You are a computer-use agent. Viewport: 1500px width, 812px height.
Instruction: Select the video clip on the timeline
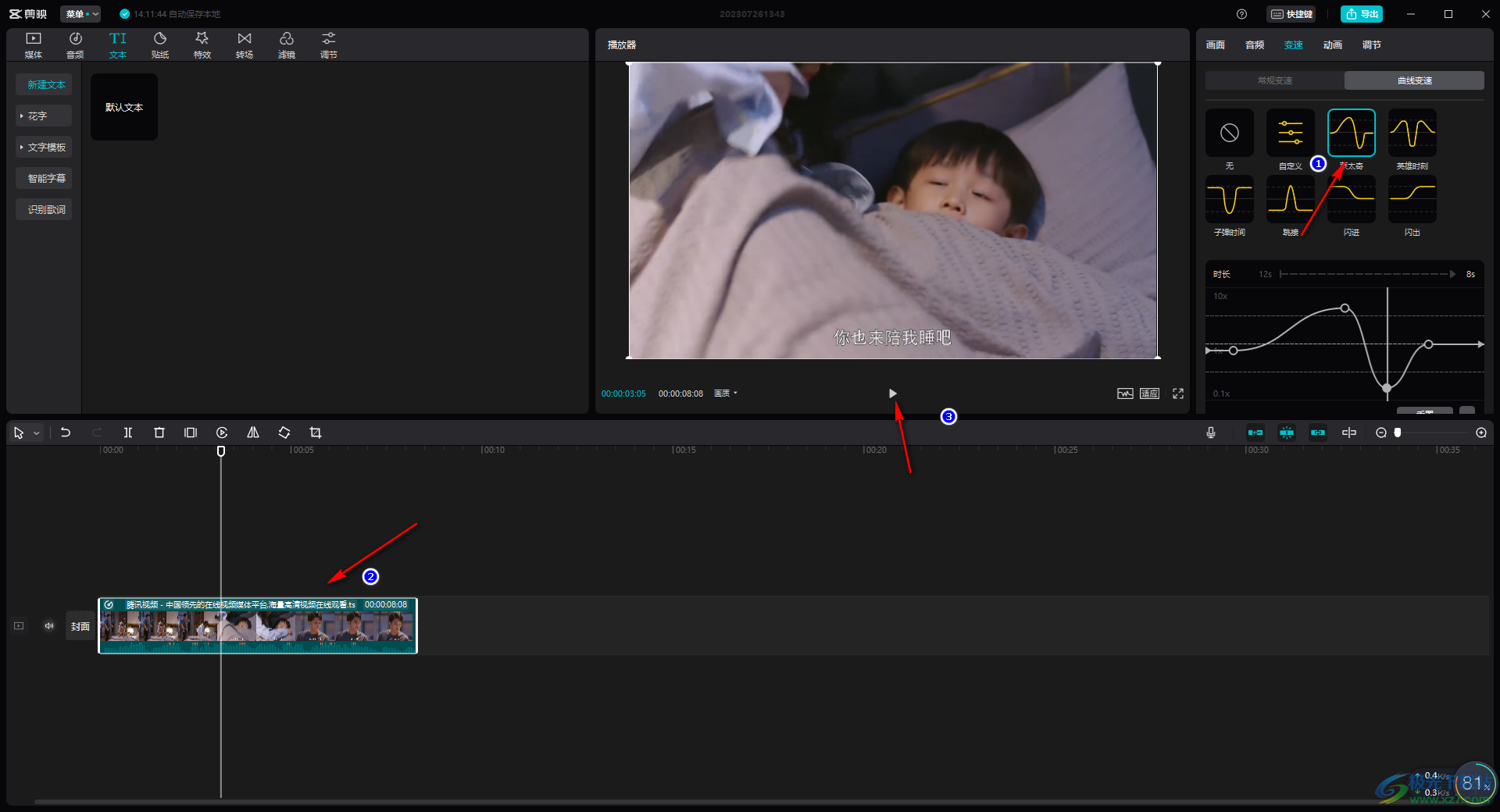click(x=258, y=626)
